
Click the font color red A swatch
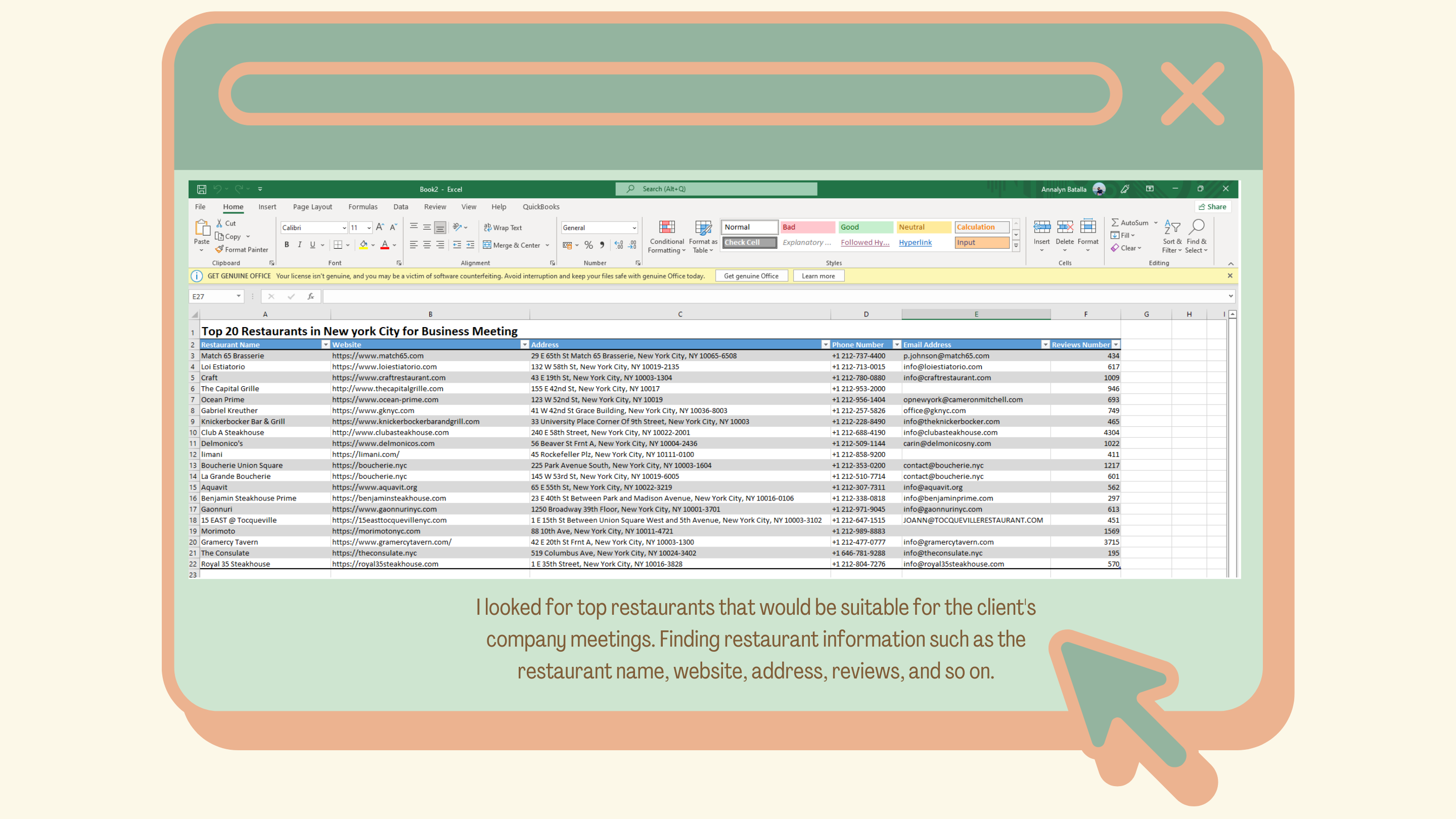pyautogui.click(x=384, y=245)
